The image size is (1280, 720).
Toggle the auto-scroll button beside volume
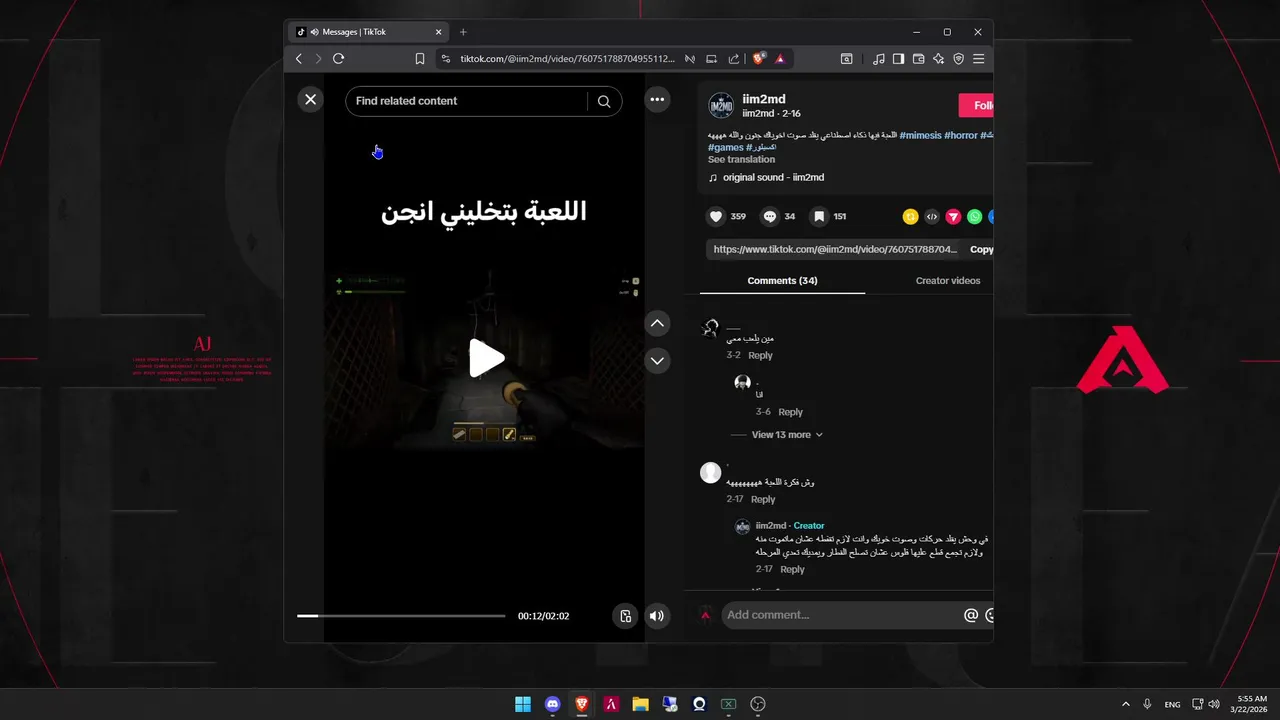[625, 616]
